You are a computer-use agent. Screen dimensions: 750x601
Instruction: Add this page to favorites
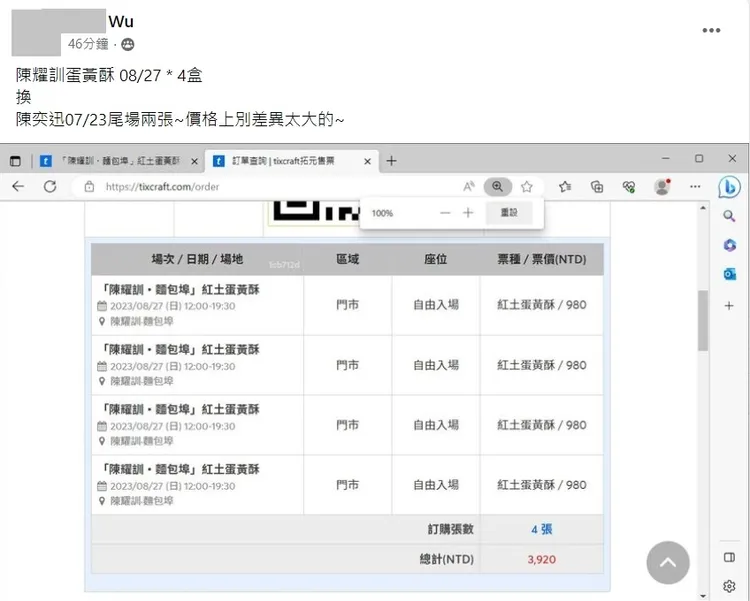527,187
